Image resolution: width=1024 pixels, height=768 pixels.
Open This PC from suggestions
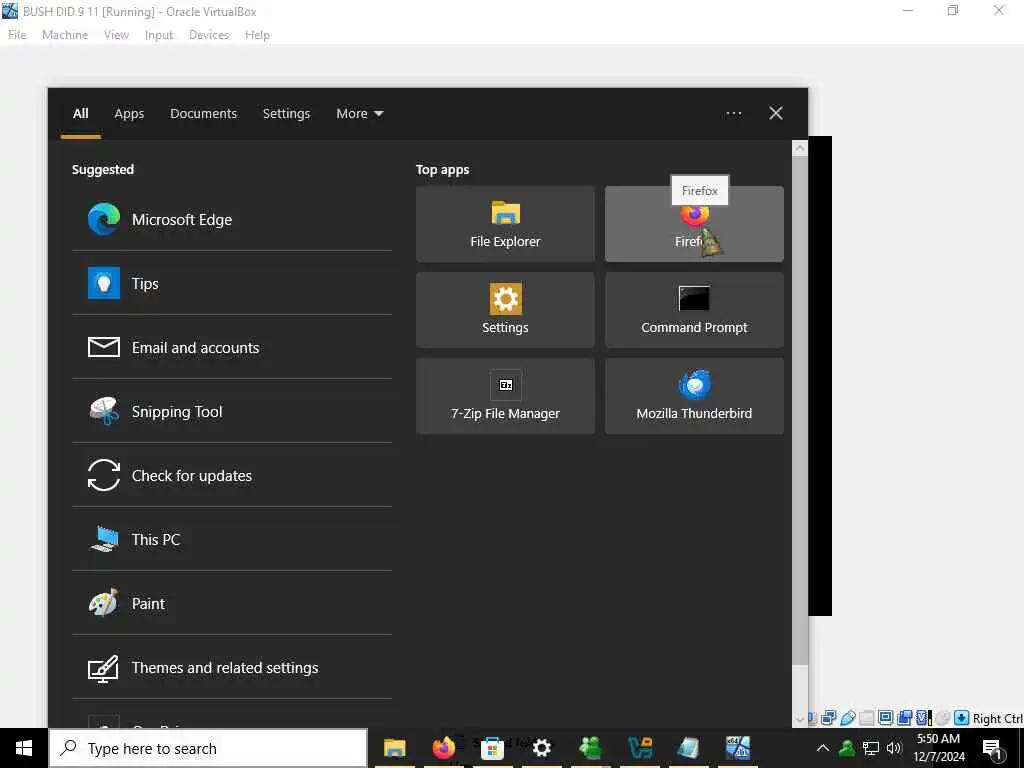(x=232, y=539)
